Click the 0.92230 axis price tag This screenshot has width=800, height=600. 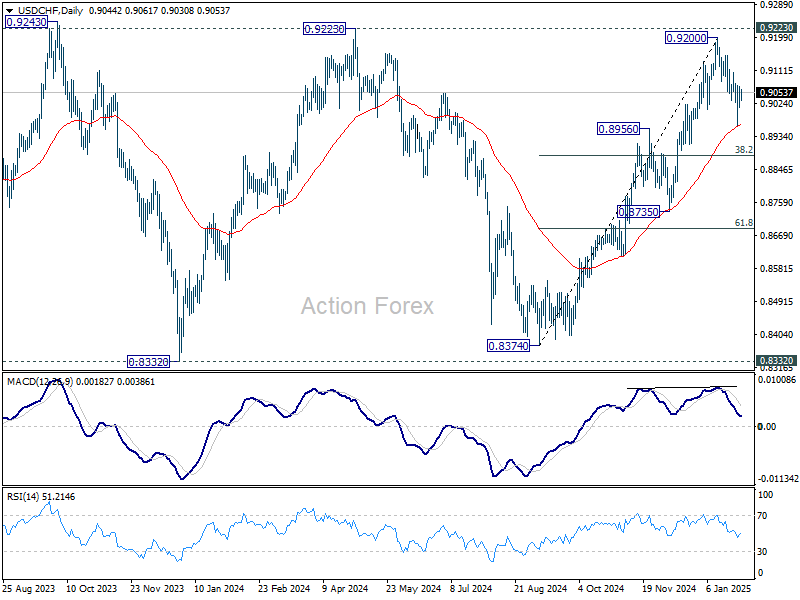pyautogui.click(x=776, y=28)
